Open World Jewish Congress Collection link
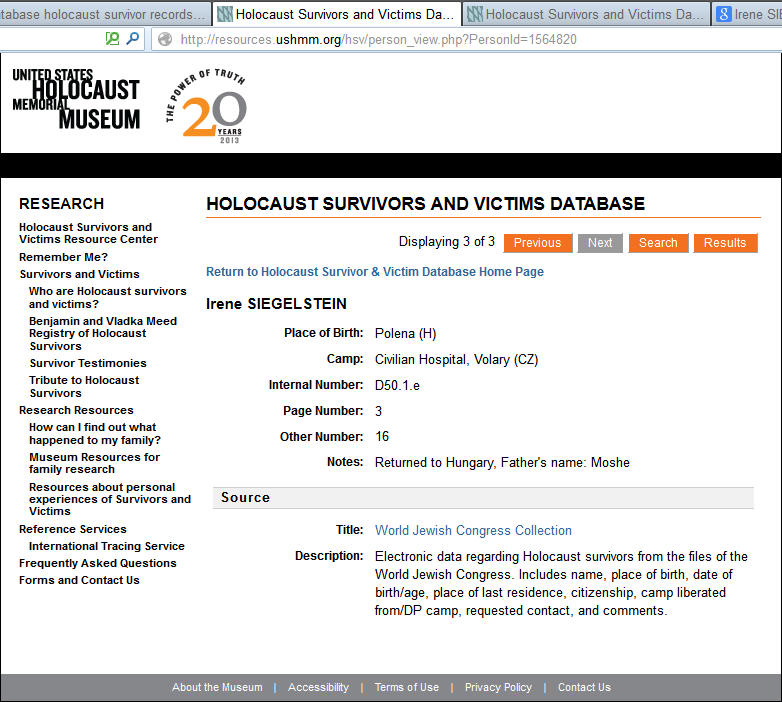Image resolution: width=782 pixels, height=702 pixels. 473,530
